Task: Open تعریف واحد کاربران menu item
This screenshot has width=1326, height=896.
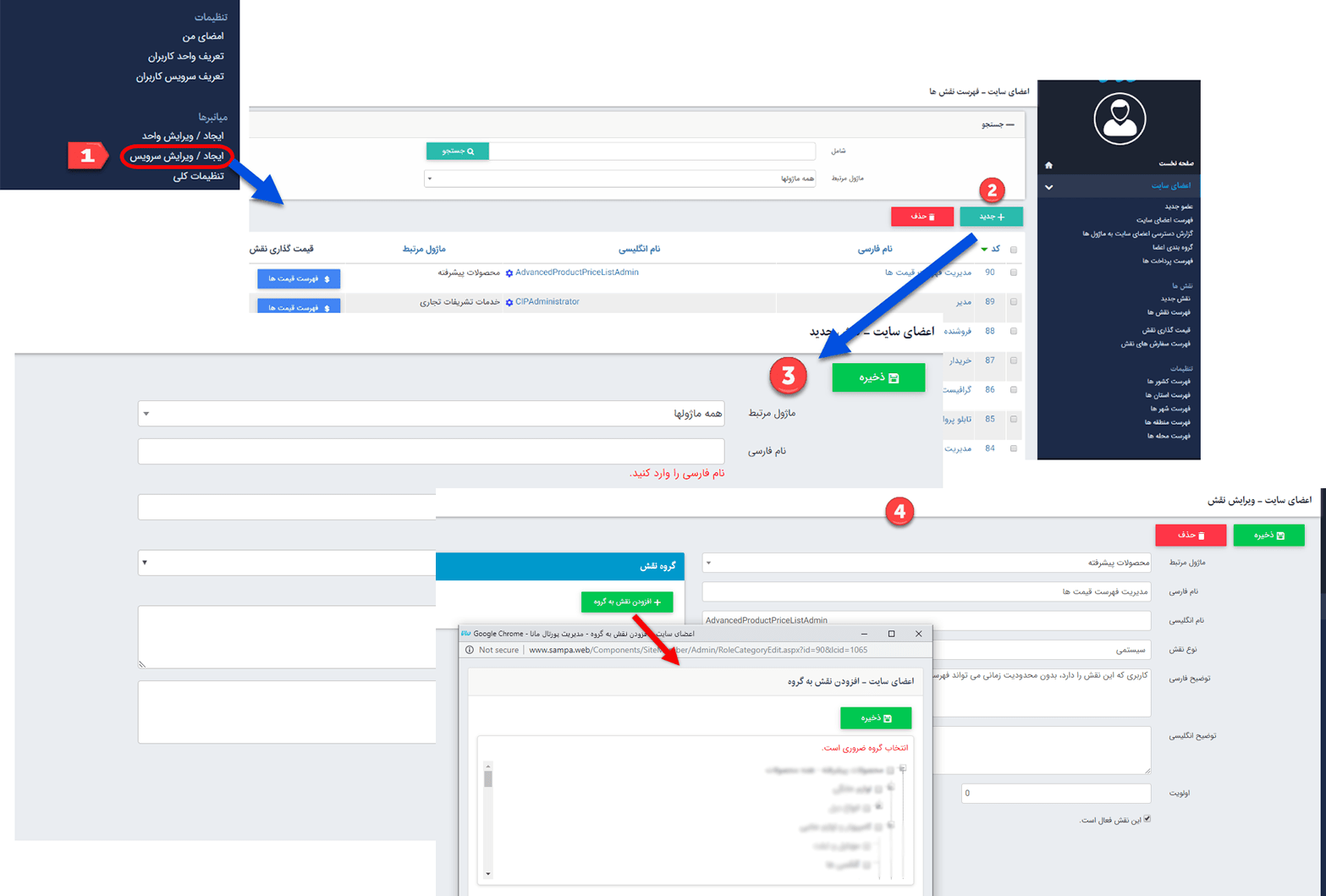Action: coord(186,56)
